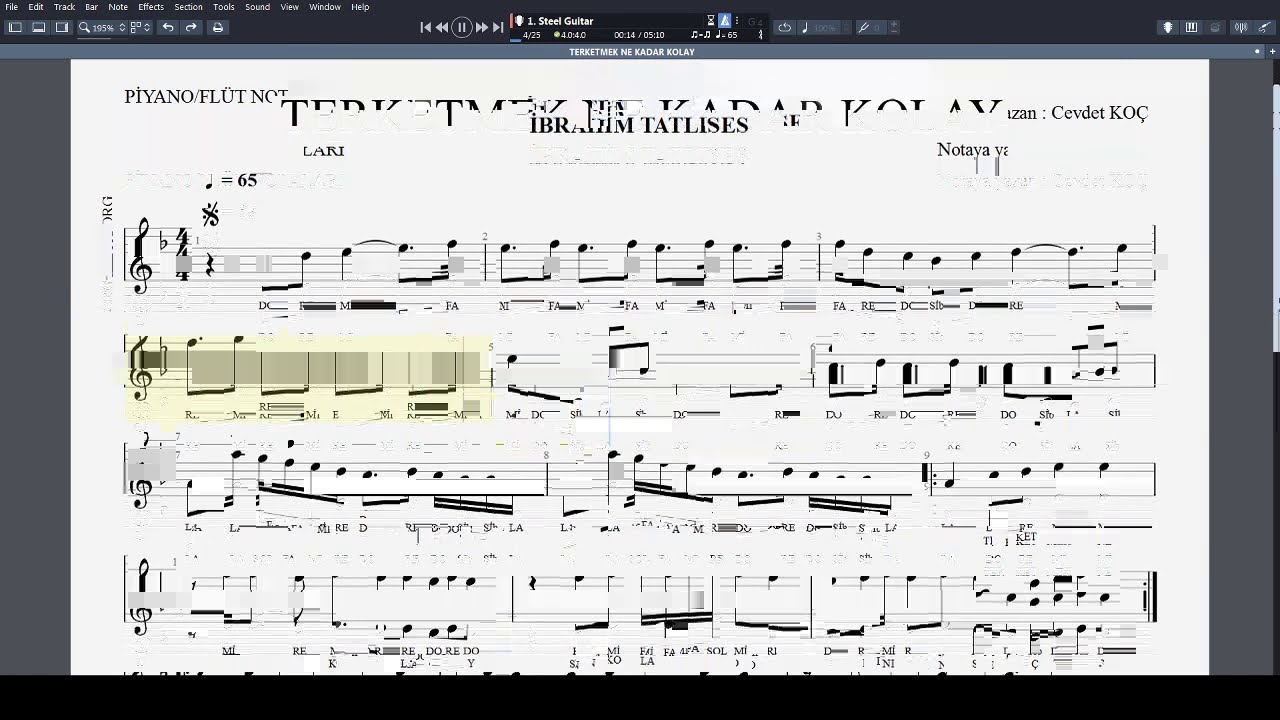Toggle the bottom global view panel
1280x720 pixels.
[38, 27]
